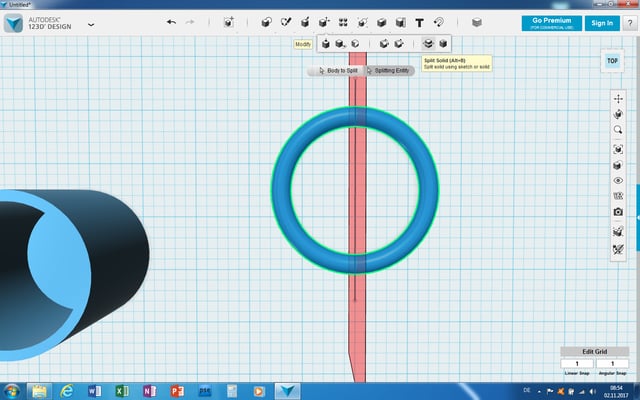Click the Fit to view icon
This screenshot has width=640, height=400.
(x=618, y=149)
